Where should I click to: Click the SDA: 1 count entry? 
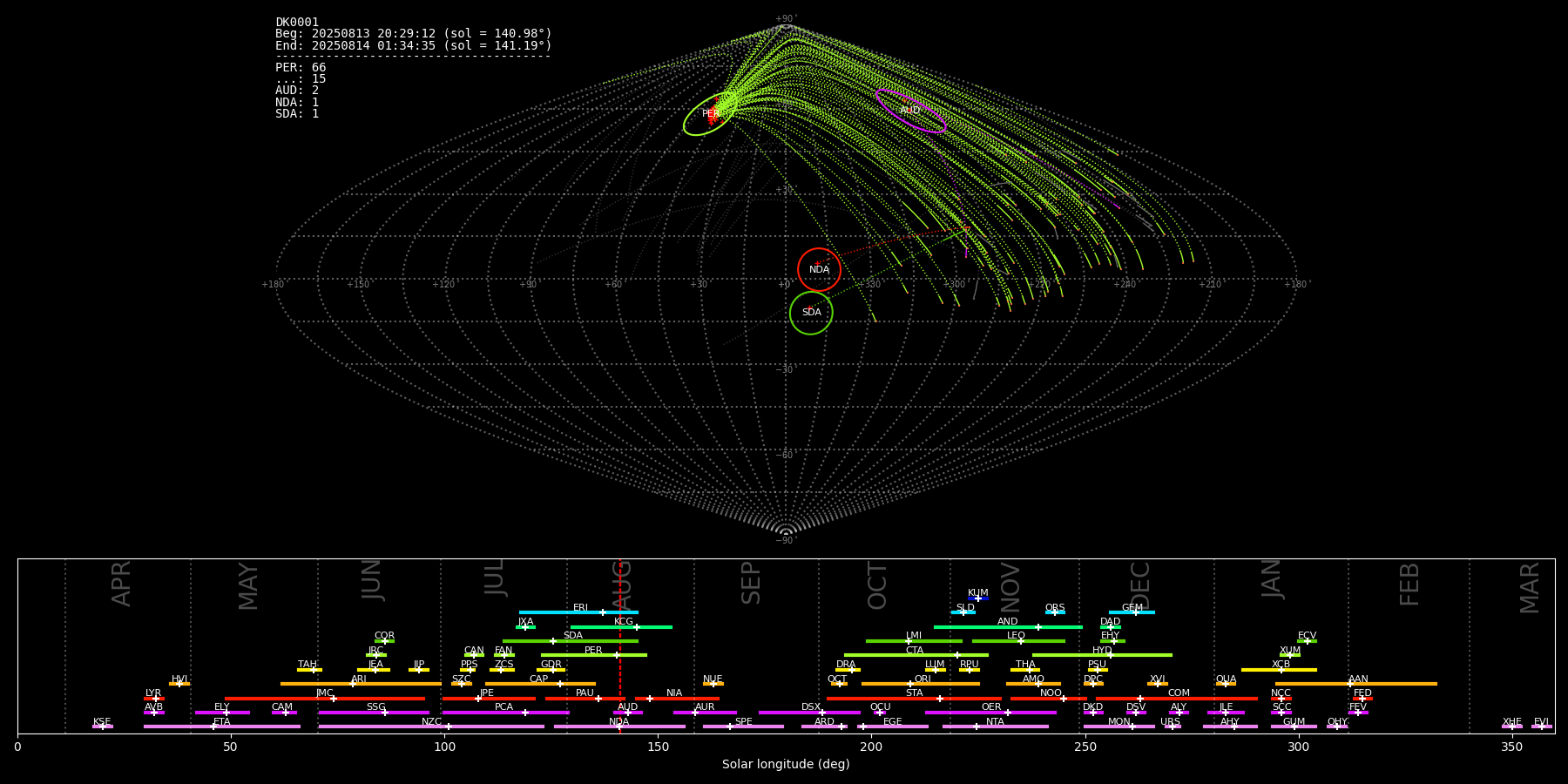click(x=297, y=113)
